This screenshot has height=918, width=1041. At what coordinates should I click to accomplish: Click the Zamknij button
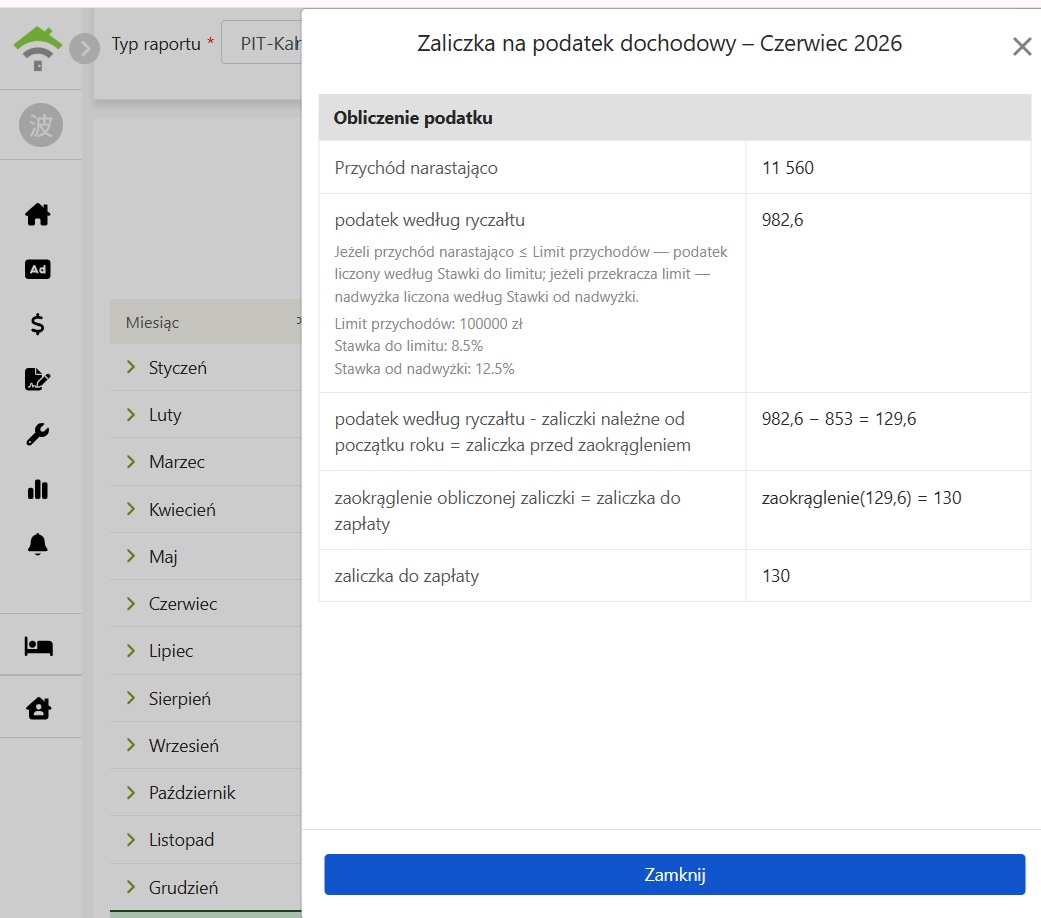[675, 874]
